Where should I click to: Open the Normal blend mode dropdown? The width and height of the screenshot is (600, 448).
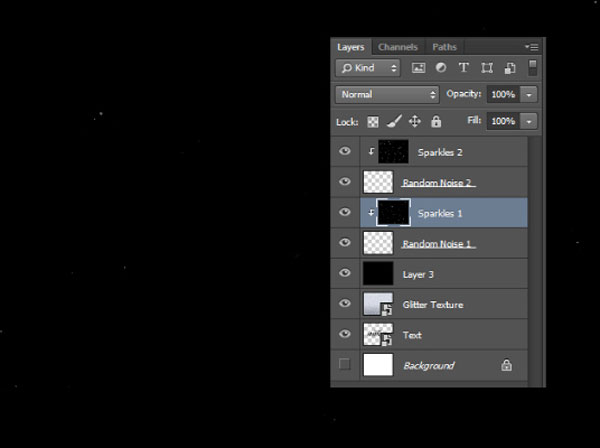(x=387, y=94)
